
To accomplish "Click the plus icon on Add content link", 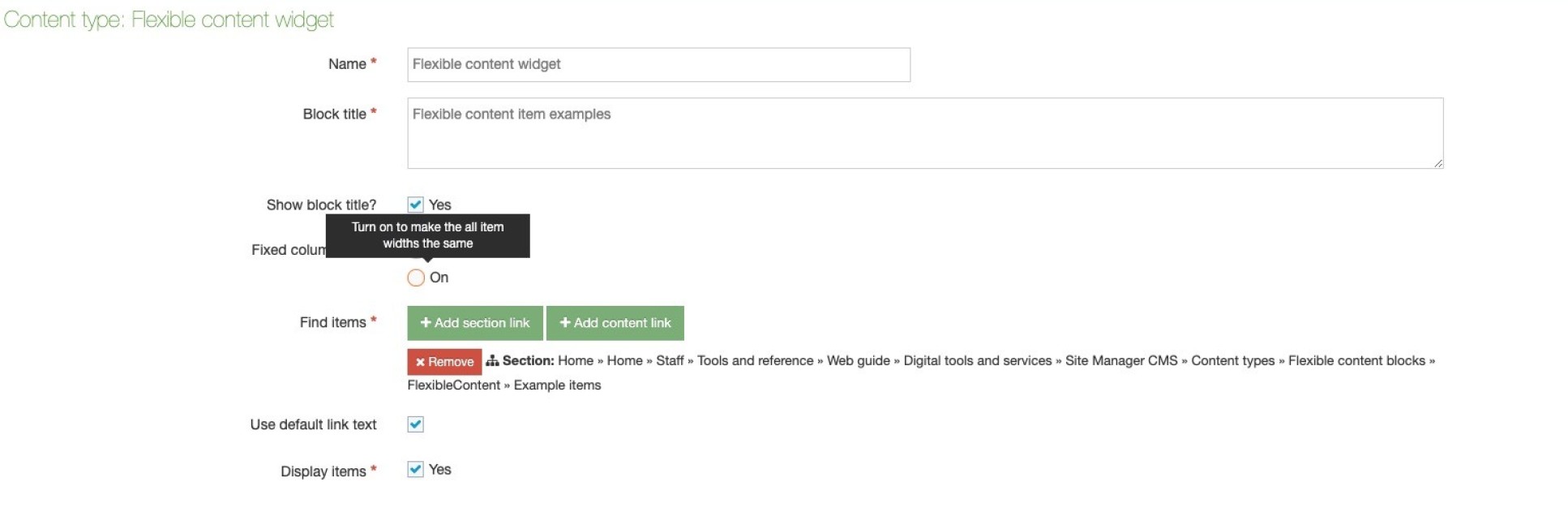I will [x=565, y=323].
